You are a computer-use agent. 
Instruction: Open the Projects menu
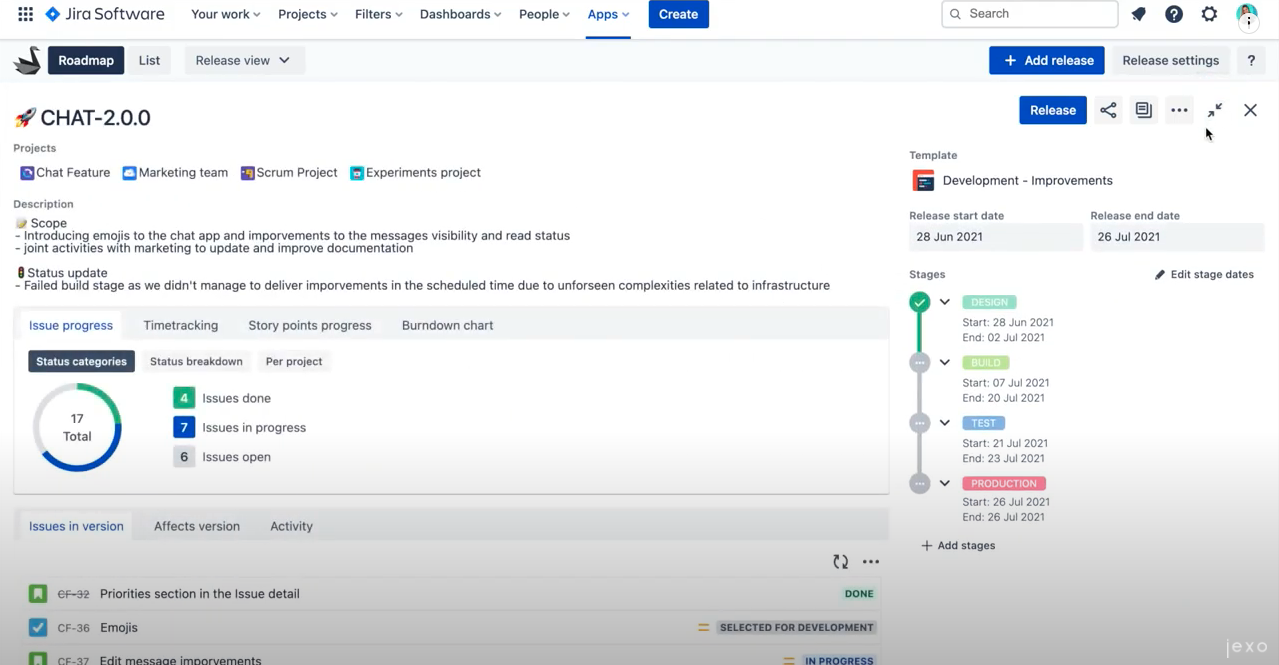pos(306,14)
